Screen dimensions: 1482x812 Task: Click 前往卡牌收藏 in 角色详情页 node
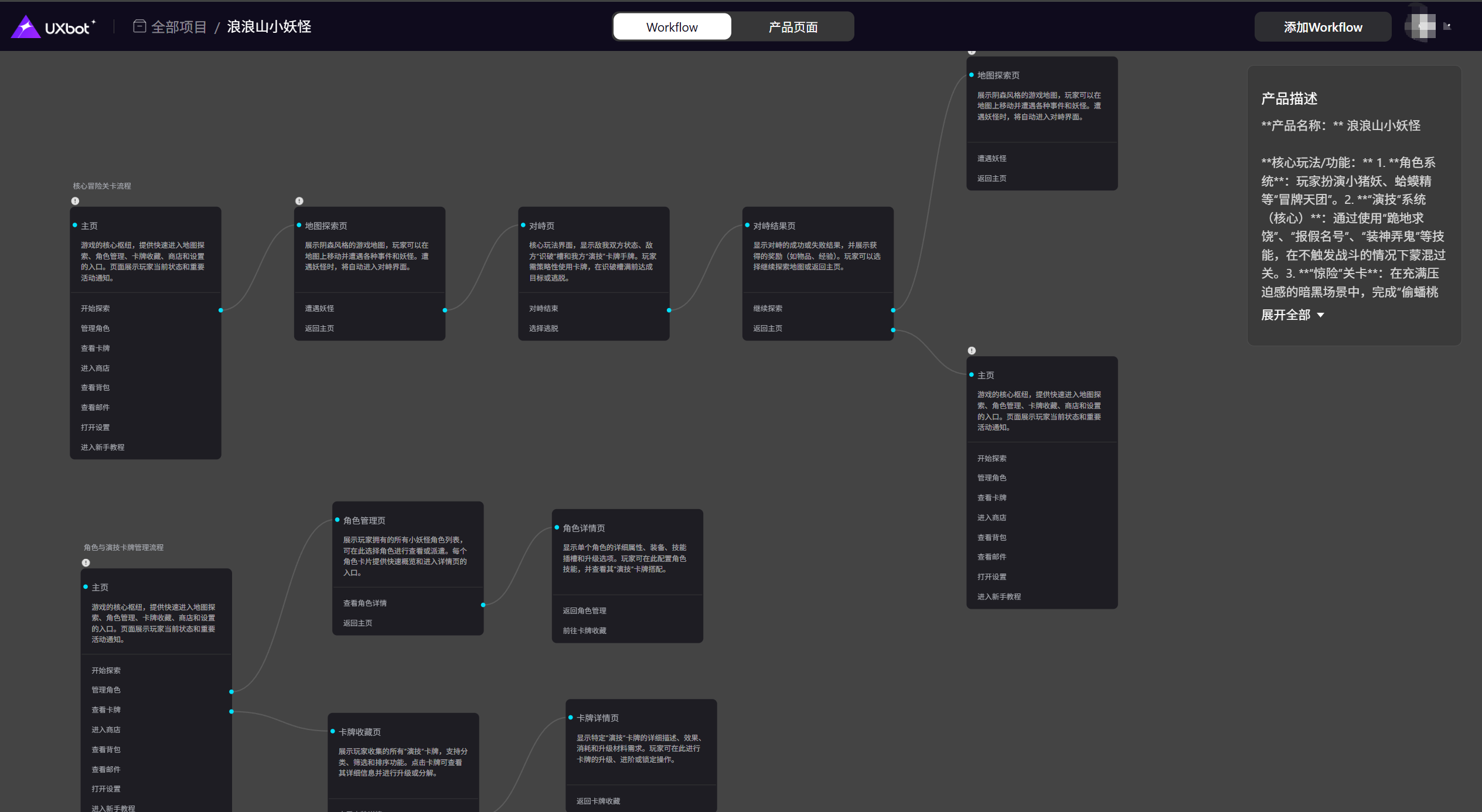pyautogui.click(x=584, y=631)
